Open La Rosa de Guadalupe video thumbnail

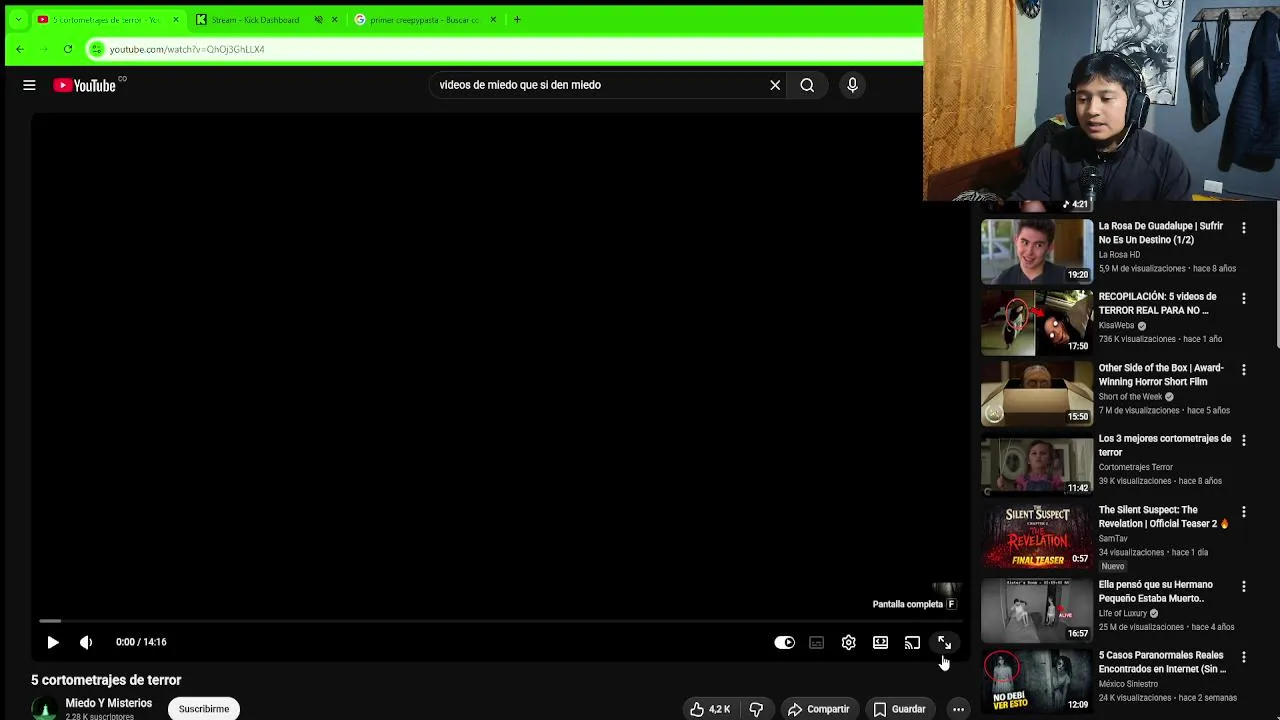click(x=1037, y=252)
